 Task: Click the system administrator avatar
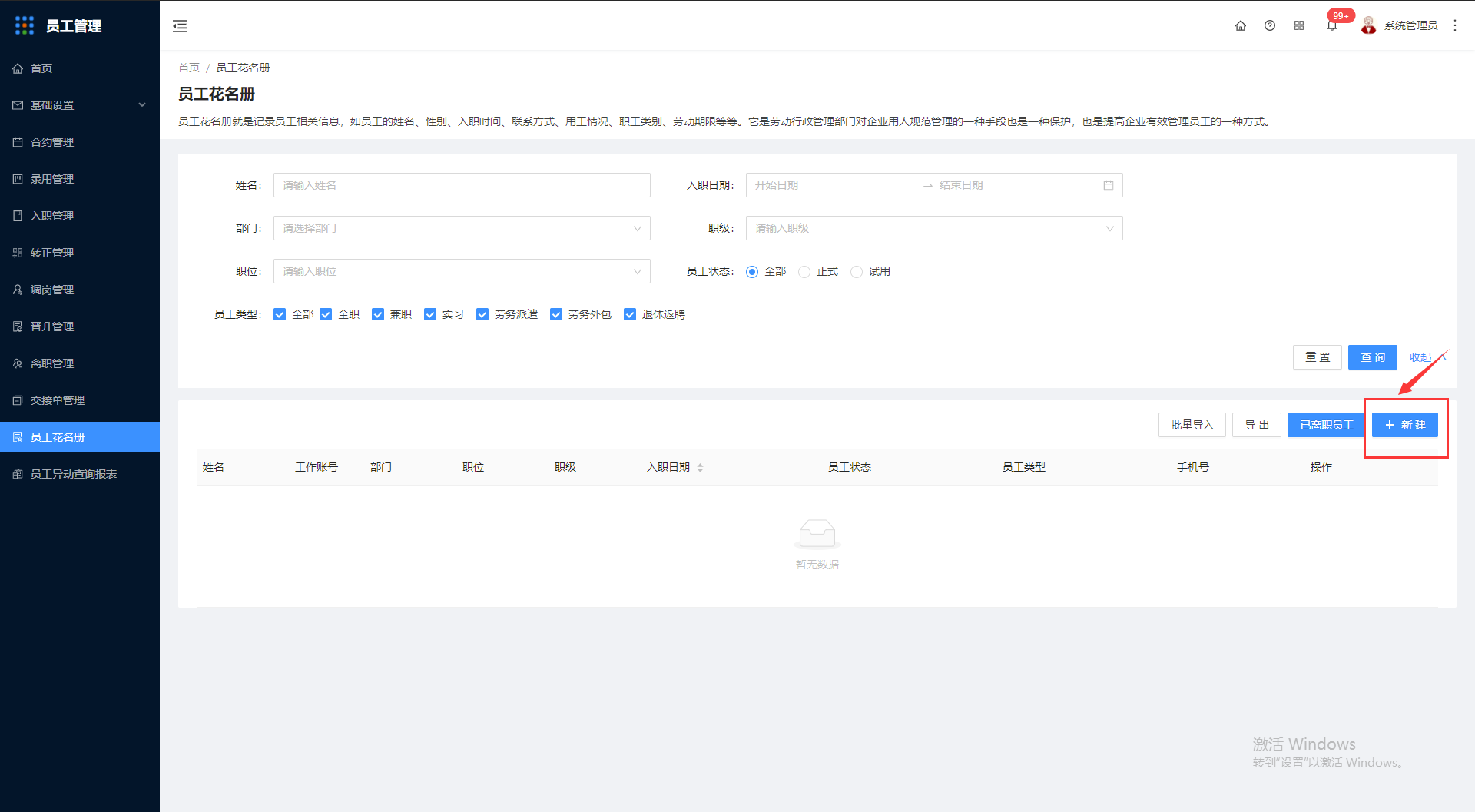[1368, 25]
